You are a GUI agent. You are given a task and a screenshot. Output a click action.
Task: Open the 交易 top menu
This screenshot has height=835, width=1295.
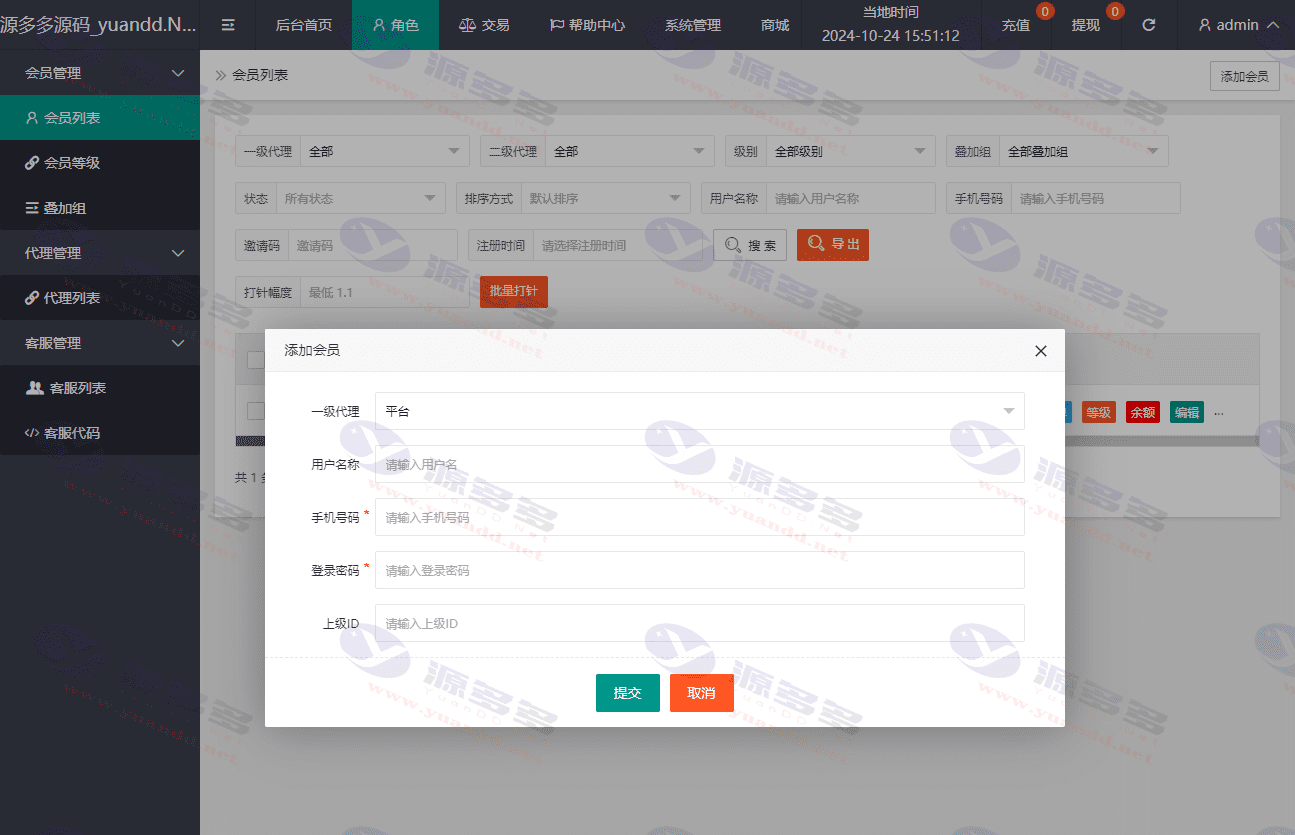click(x=483, y=25)
